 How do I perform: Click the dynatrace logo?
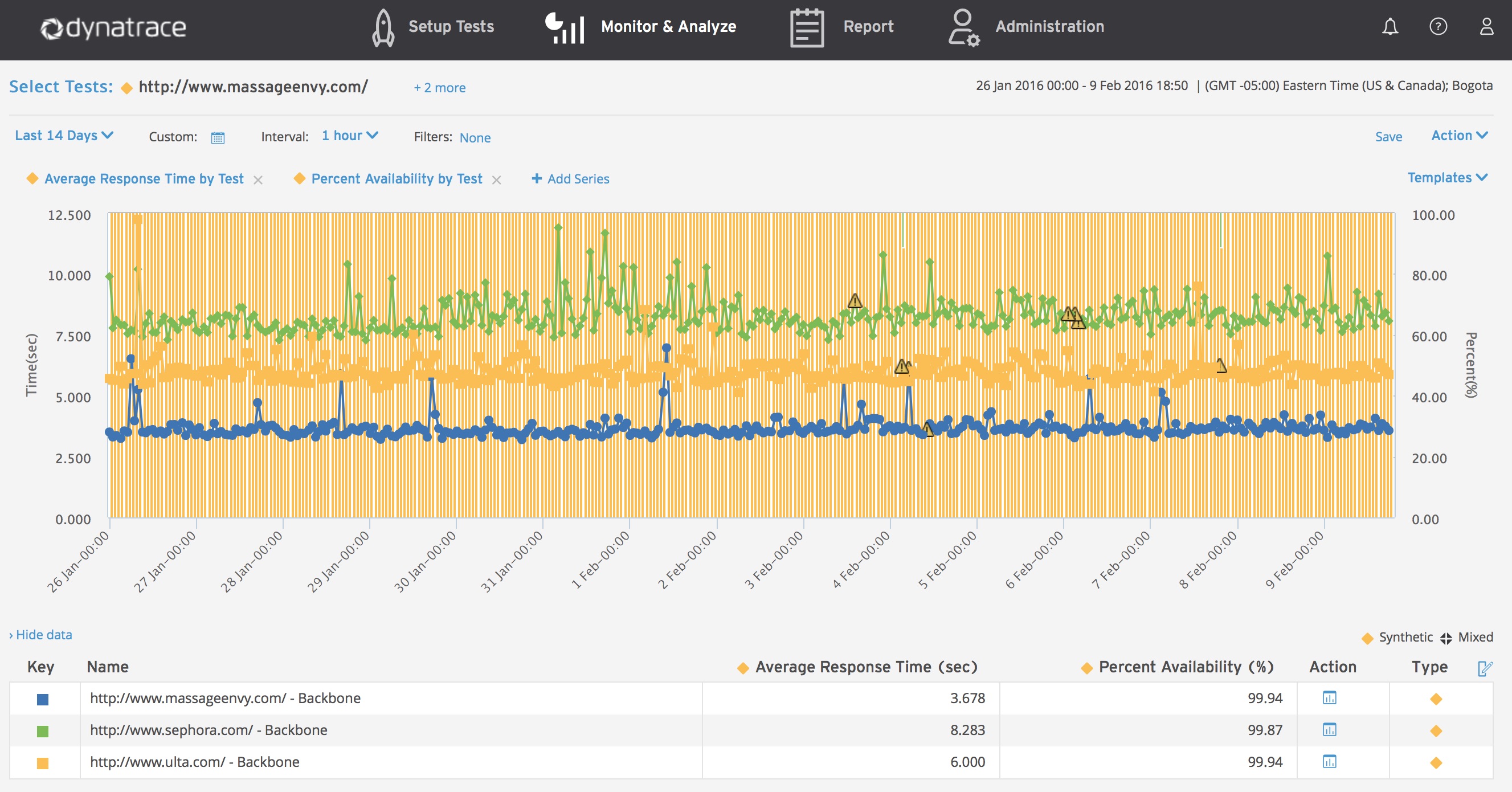pos(113,27)
